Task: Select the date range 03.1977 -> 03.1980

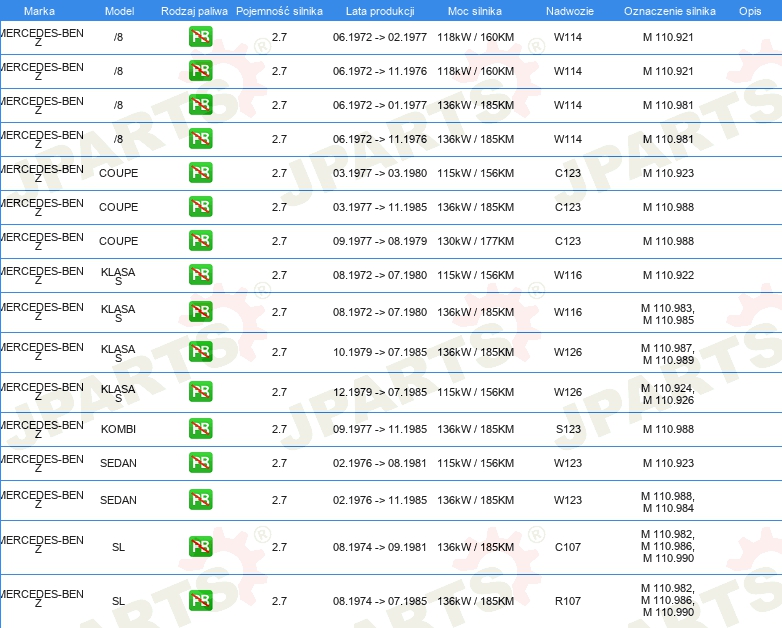Action: (380, 173)
